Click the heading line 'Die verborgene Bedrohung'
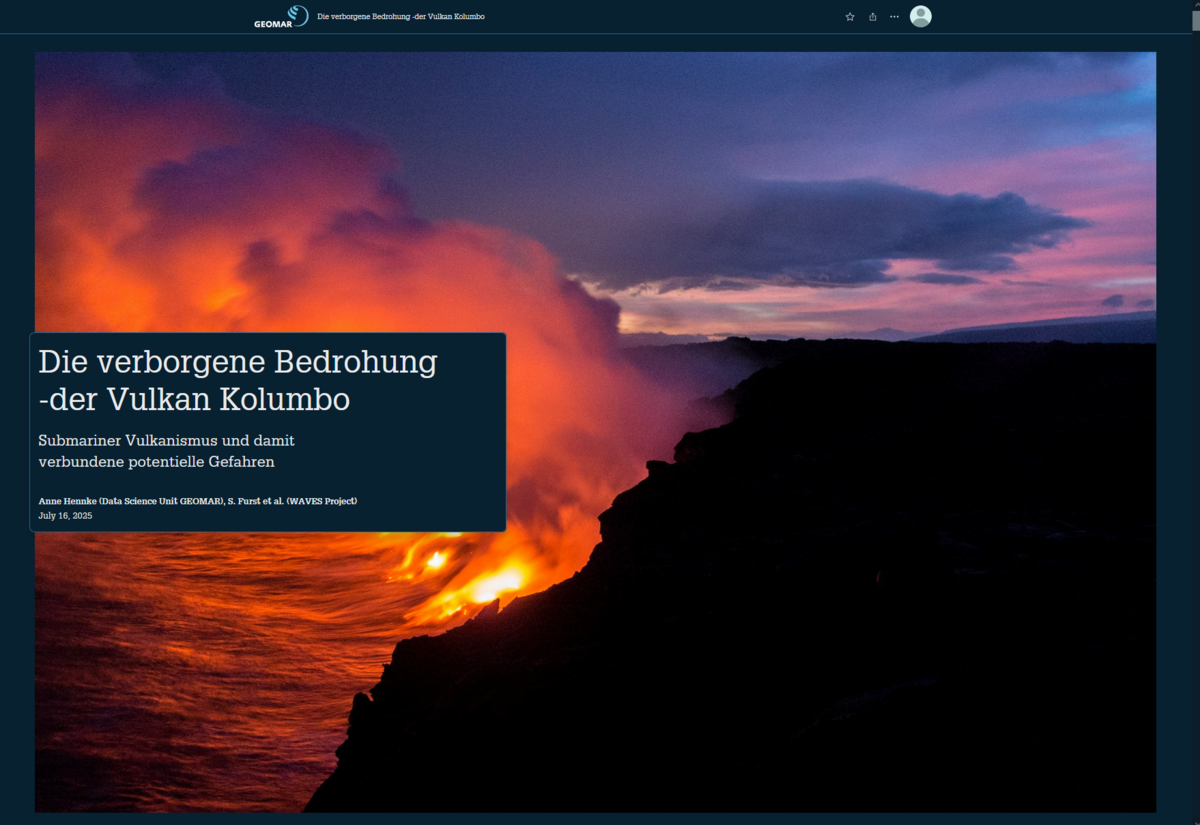The height and width of the screenshot is (825, 1200). coord(237,362)
